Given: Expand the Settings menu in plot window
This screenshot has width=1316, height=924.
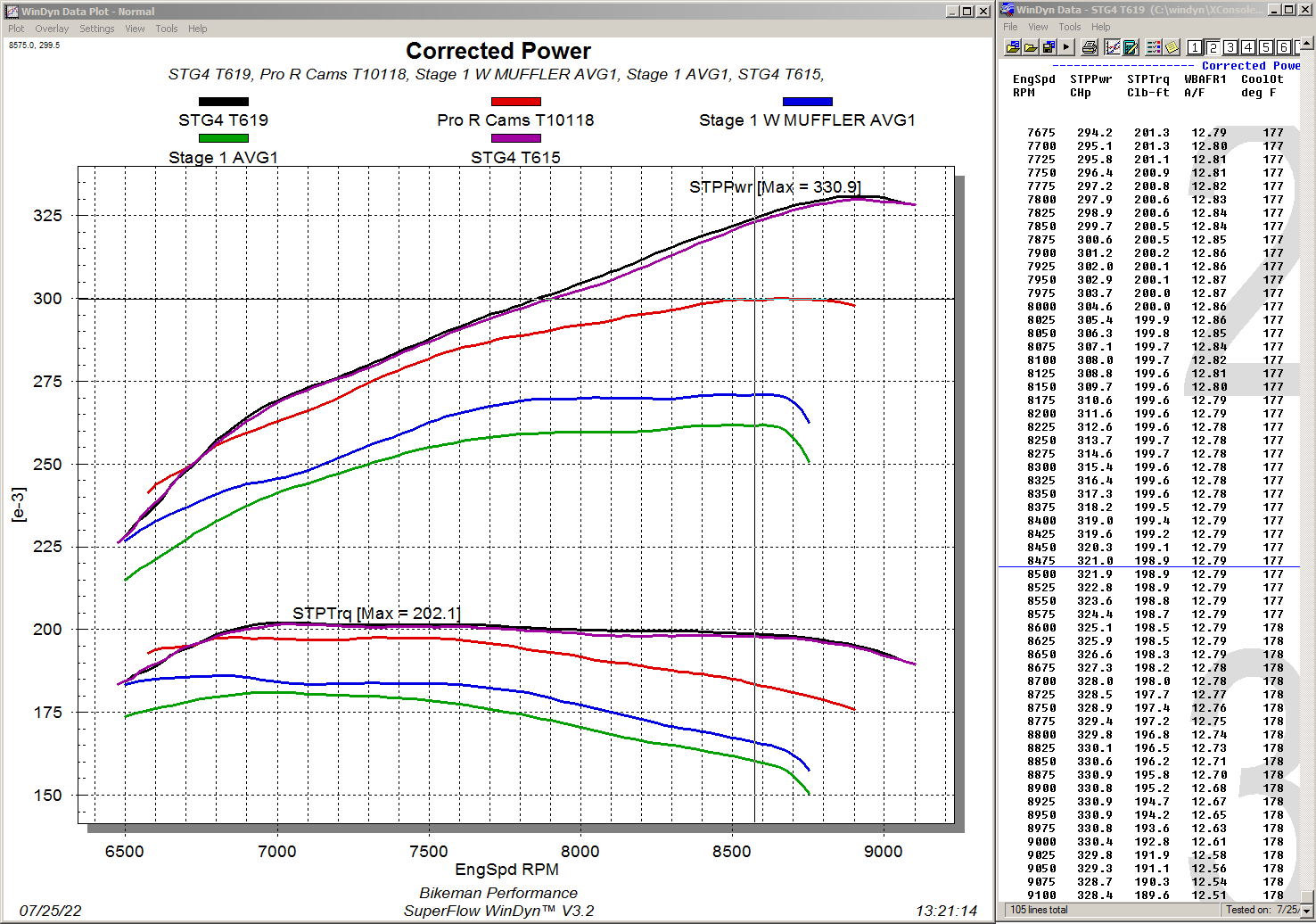Looking at the screenshot, I should pos(96,29).
